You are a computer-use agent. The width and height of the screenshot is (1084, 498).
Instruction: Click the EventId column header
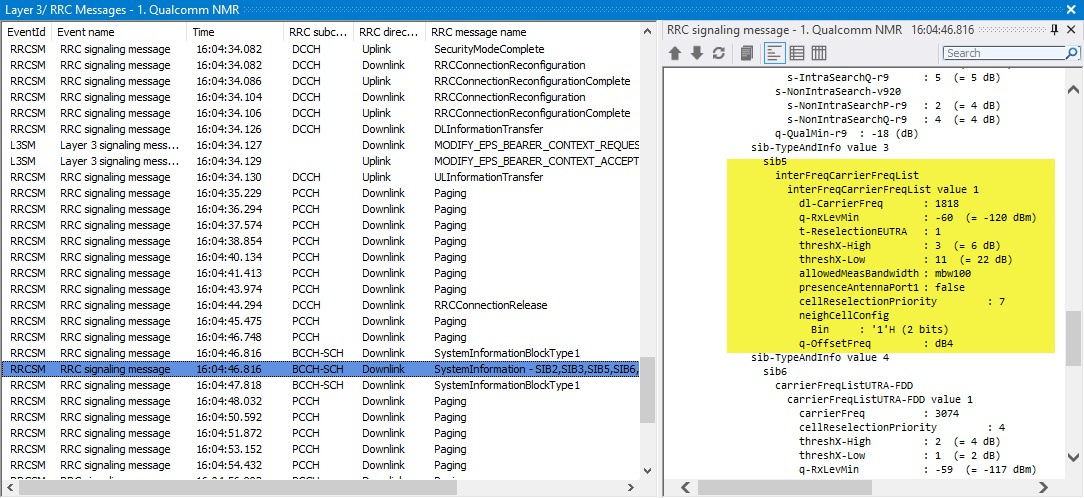(28, 32)
